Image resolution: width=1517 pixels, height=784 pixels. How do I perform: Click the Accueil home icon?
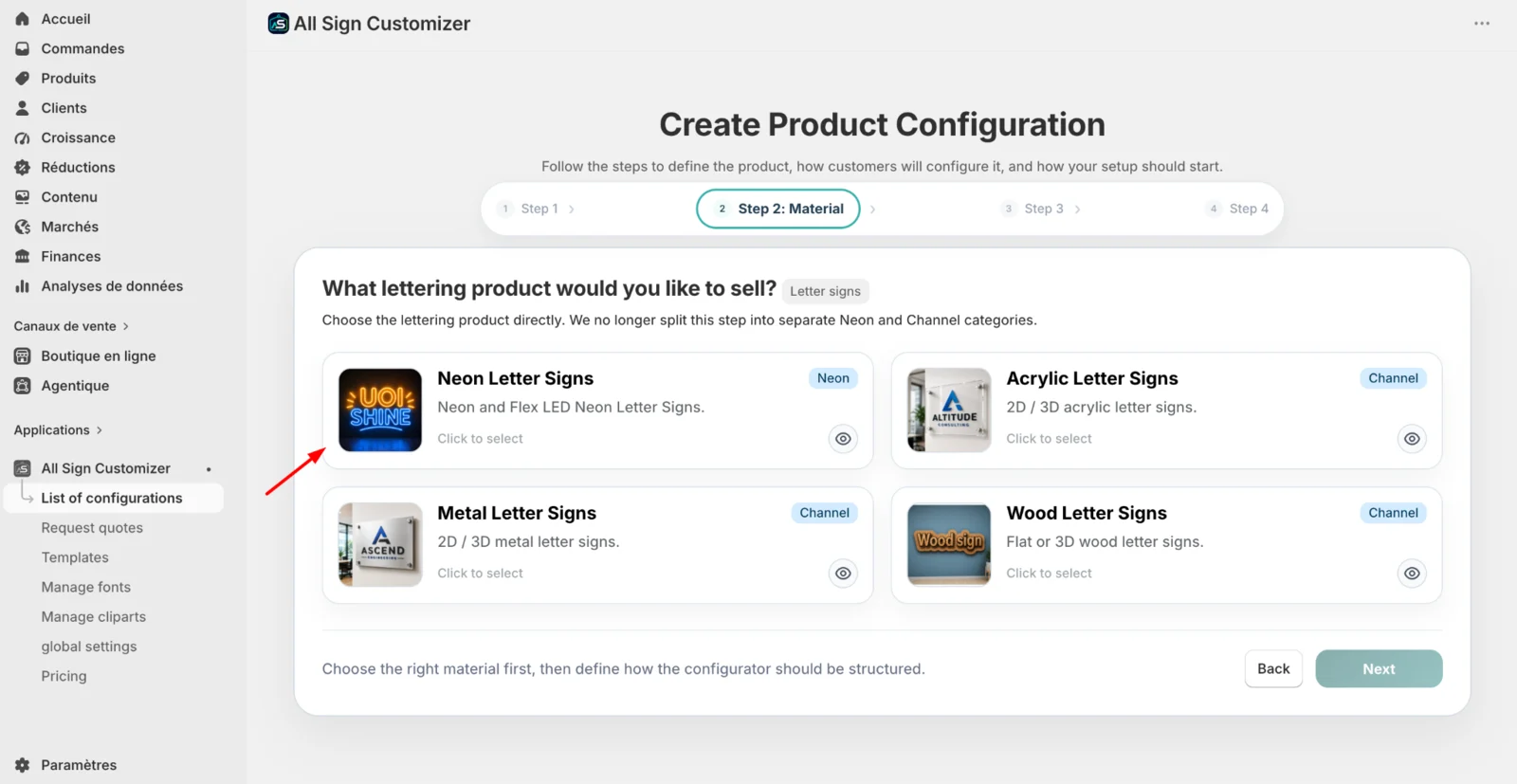(x=23, y=19)
